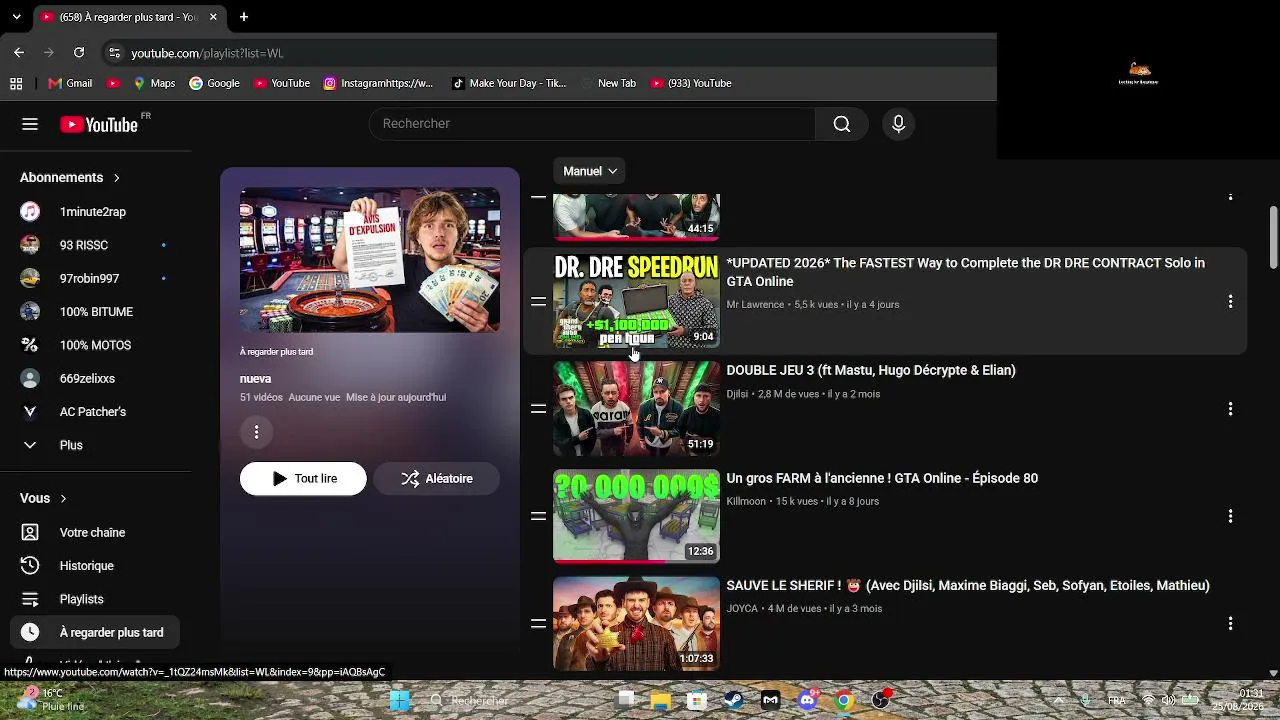Viewport: 1280px width, 720px height.
Task: Grab the reorder handle of DOUBLE JEU 3
Action: click(538, 409)
